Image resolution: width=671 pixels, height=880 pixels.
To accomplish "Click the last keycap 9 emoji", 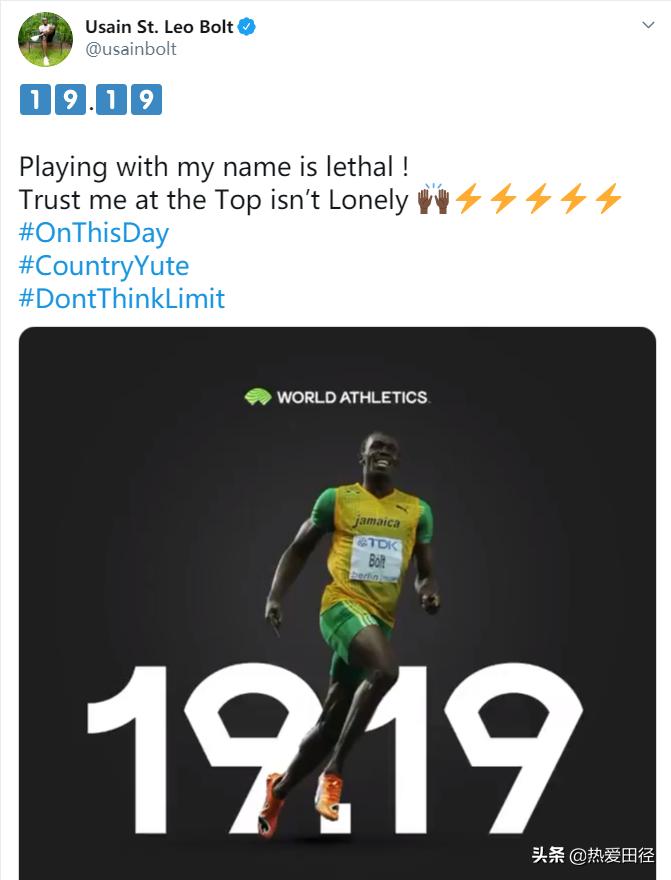I will click(x=146, y=101).
